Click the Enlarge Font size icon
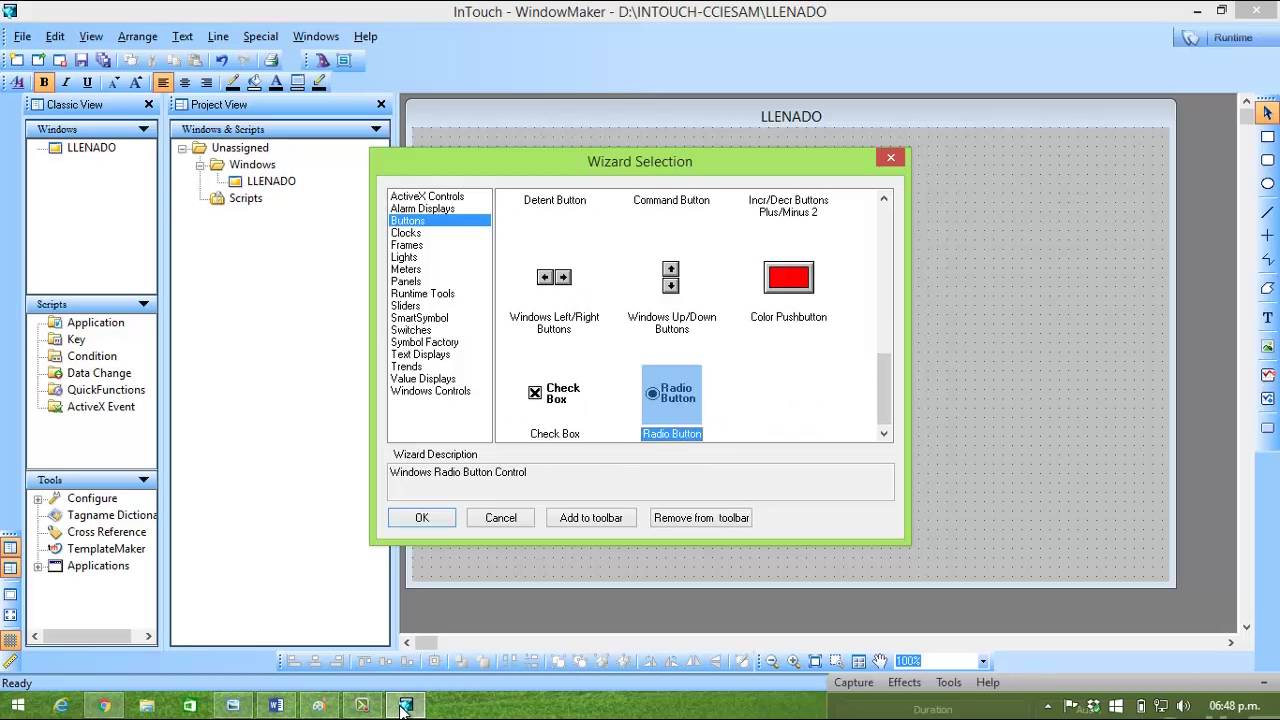The width and height of the screenshot is (1280, 720). point(135,82)
